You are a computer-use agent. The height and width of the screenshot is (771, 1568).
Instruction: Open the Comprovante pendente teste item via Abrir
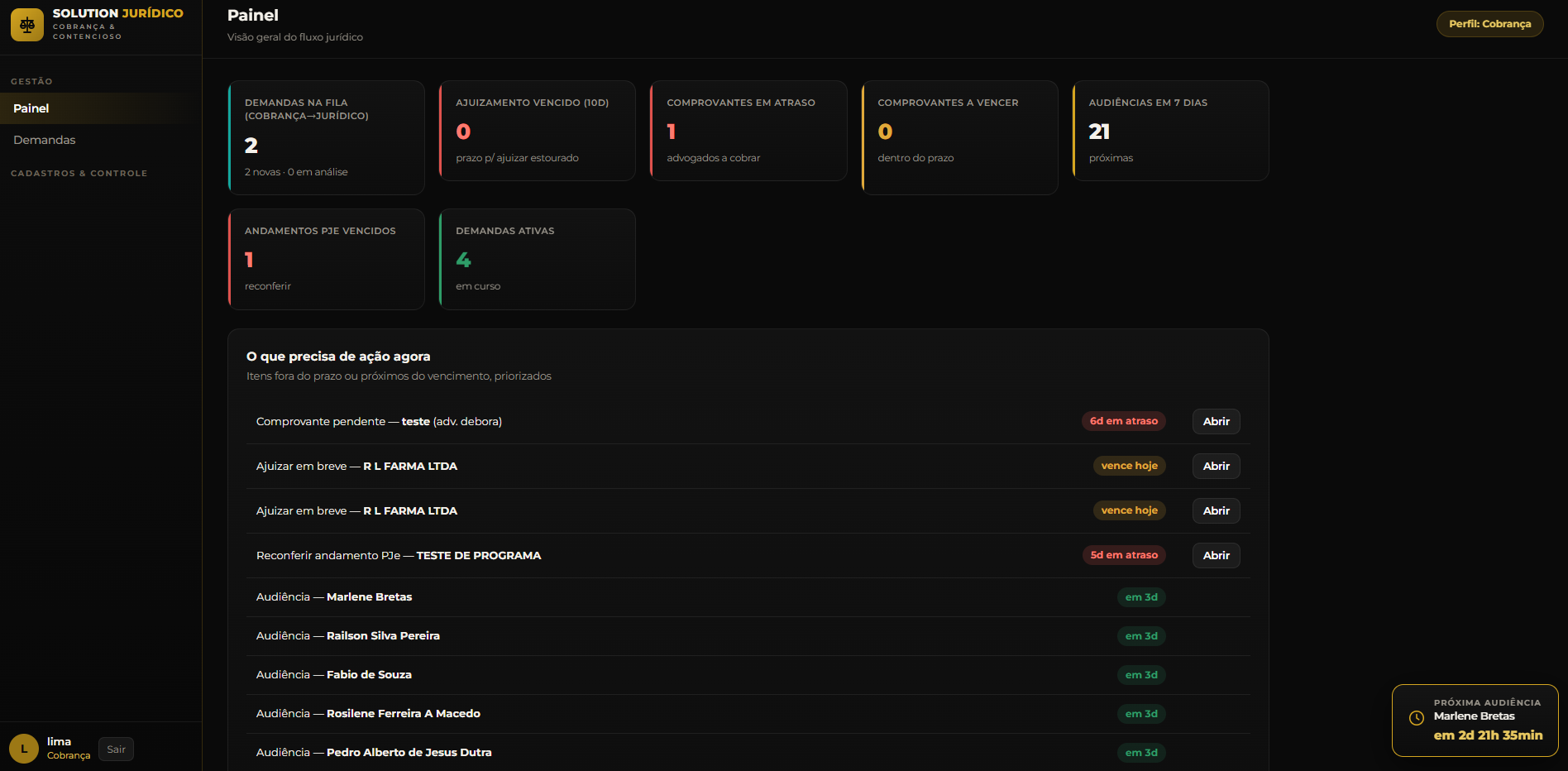(x=1216, y=421)
